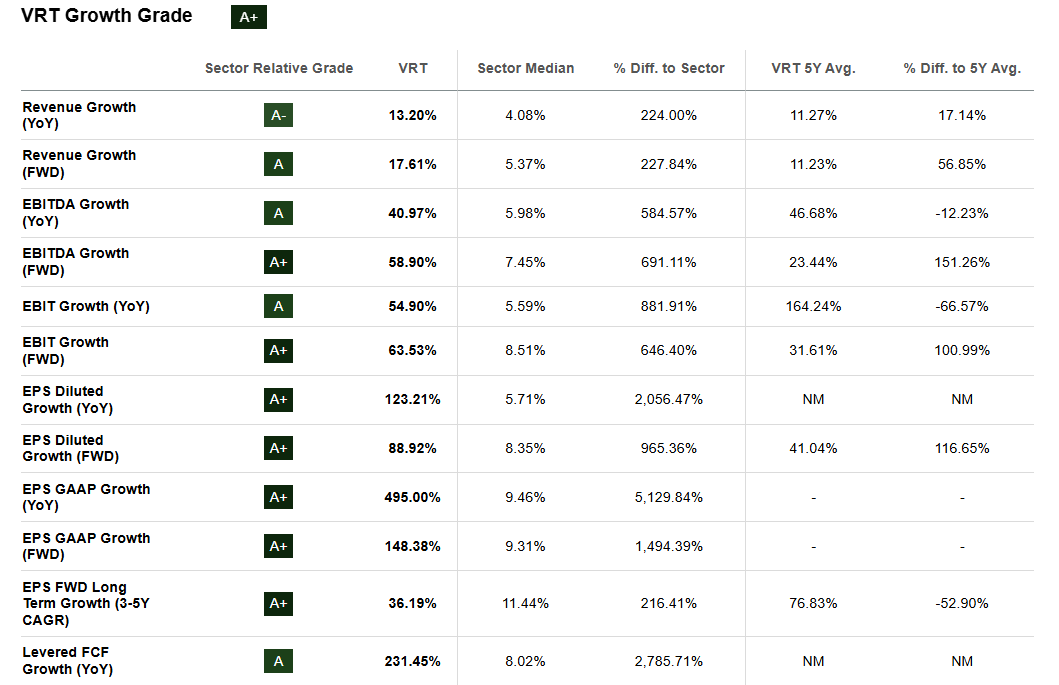Select the A grade badge for EBITDA Growth (YoY)
Viewport: 1059px width, 685px height.
278,213
